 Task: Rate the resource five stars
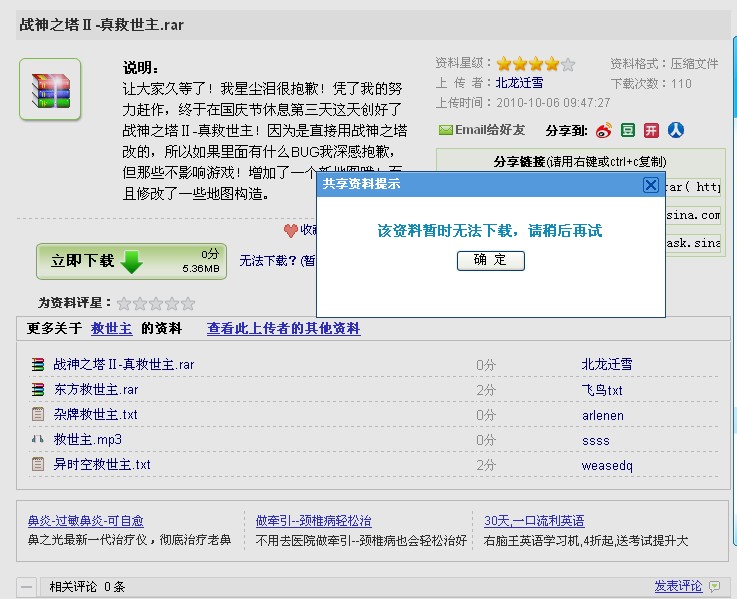(188, 304)
